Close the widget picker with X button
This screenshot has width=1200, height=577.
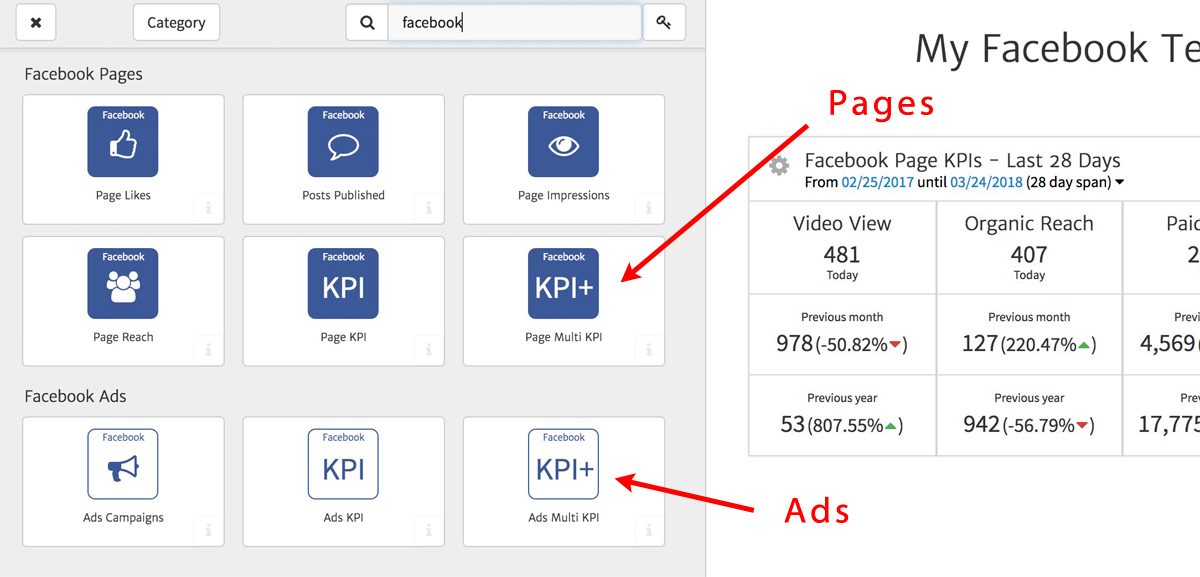(36, 22)
